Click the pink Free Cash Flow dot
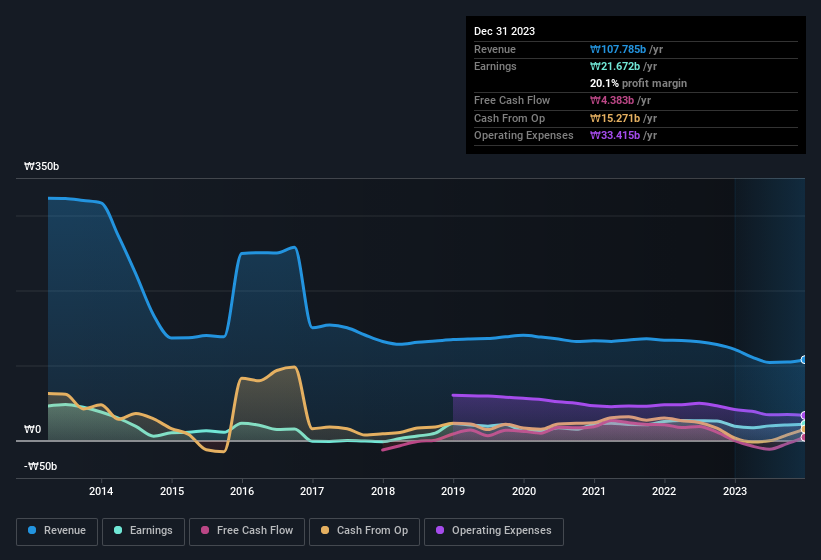 (206, 531)
